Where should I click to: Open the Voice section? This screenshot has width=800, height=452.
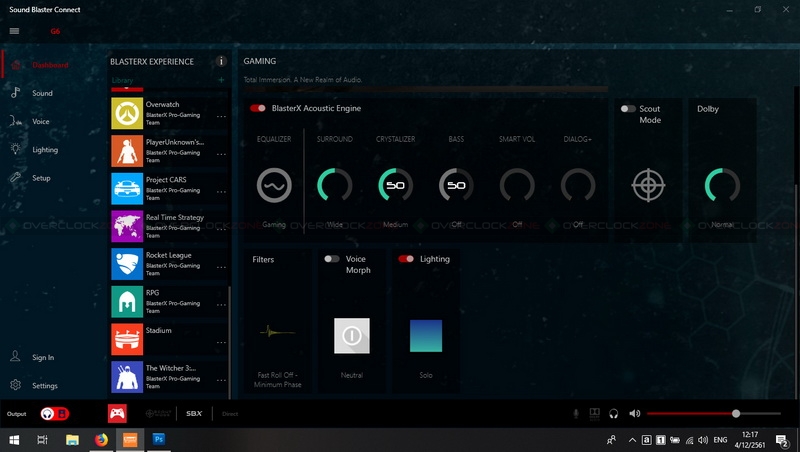click(41, 121)
